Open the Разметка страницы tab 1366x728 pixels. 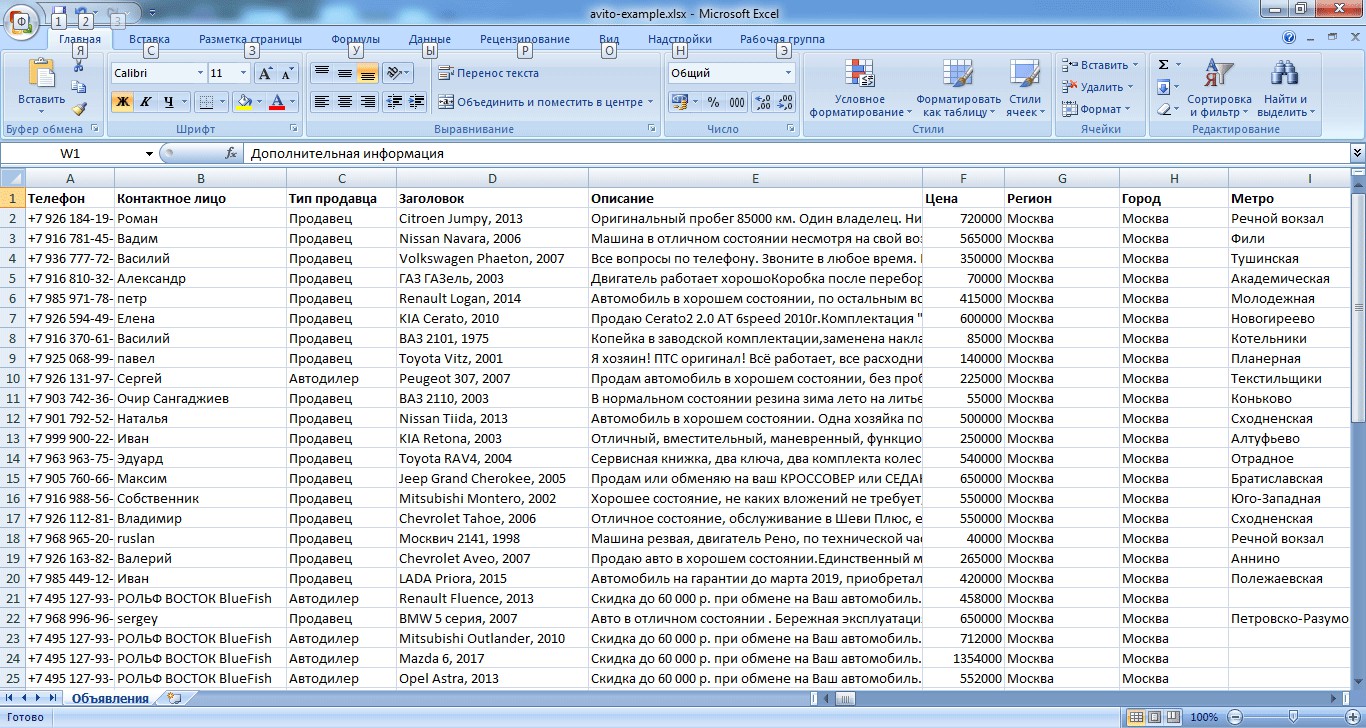[250, 39]
